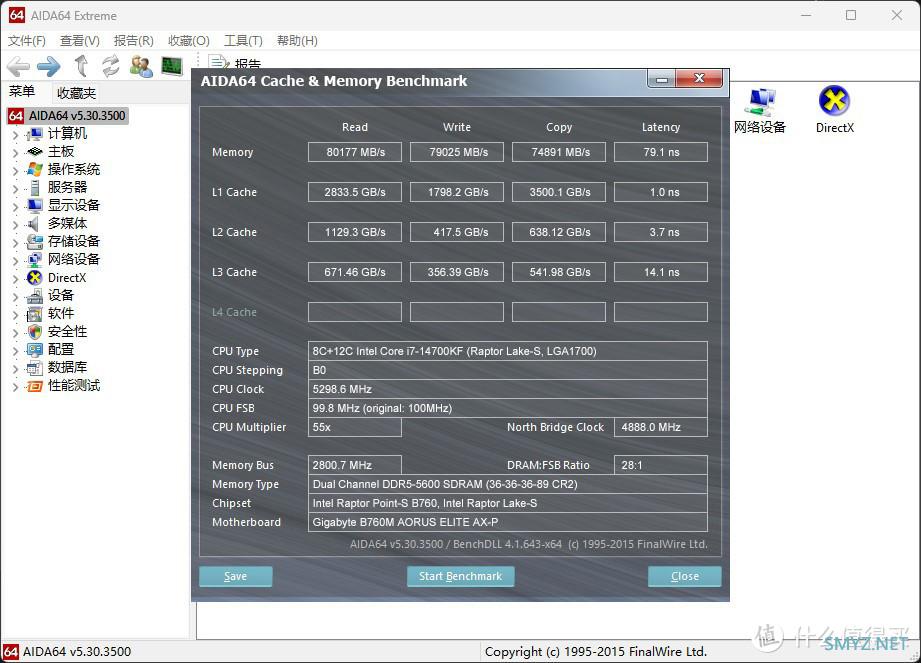Image resolution: width=921 pixels, height=663 pixels.
Task: Expand the 操作系统 tree node
Action: 15,170
